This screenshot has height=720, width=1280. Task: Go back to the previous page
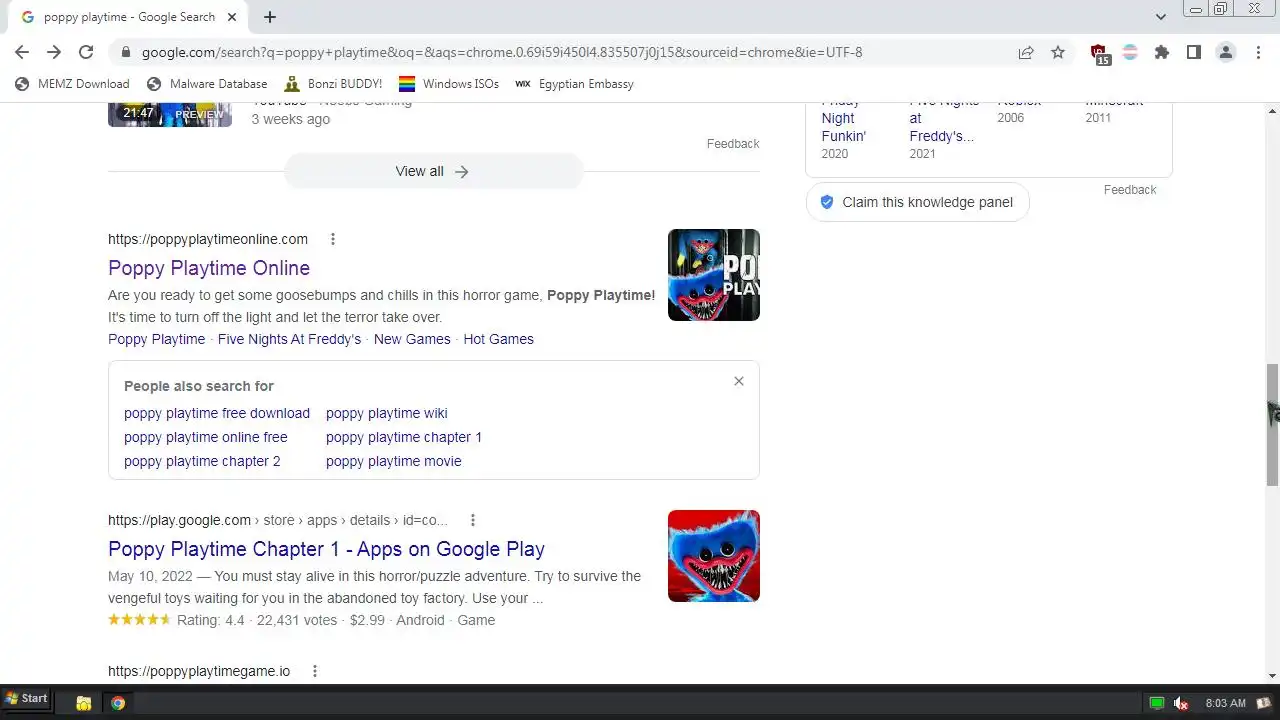[x=22, y=52]
